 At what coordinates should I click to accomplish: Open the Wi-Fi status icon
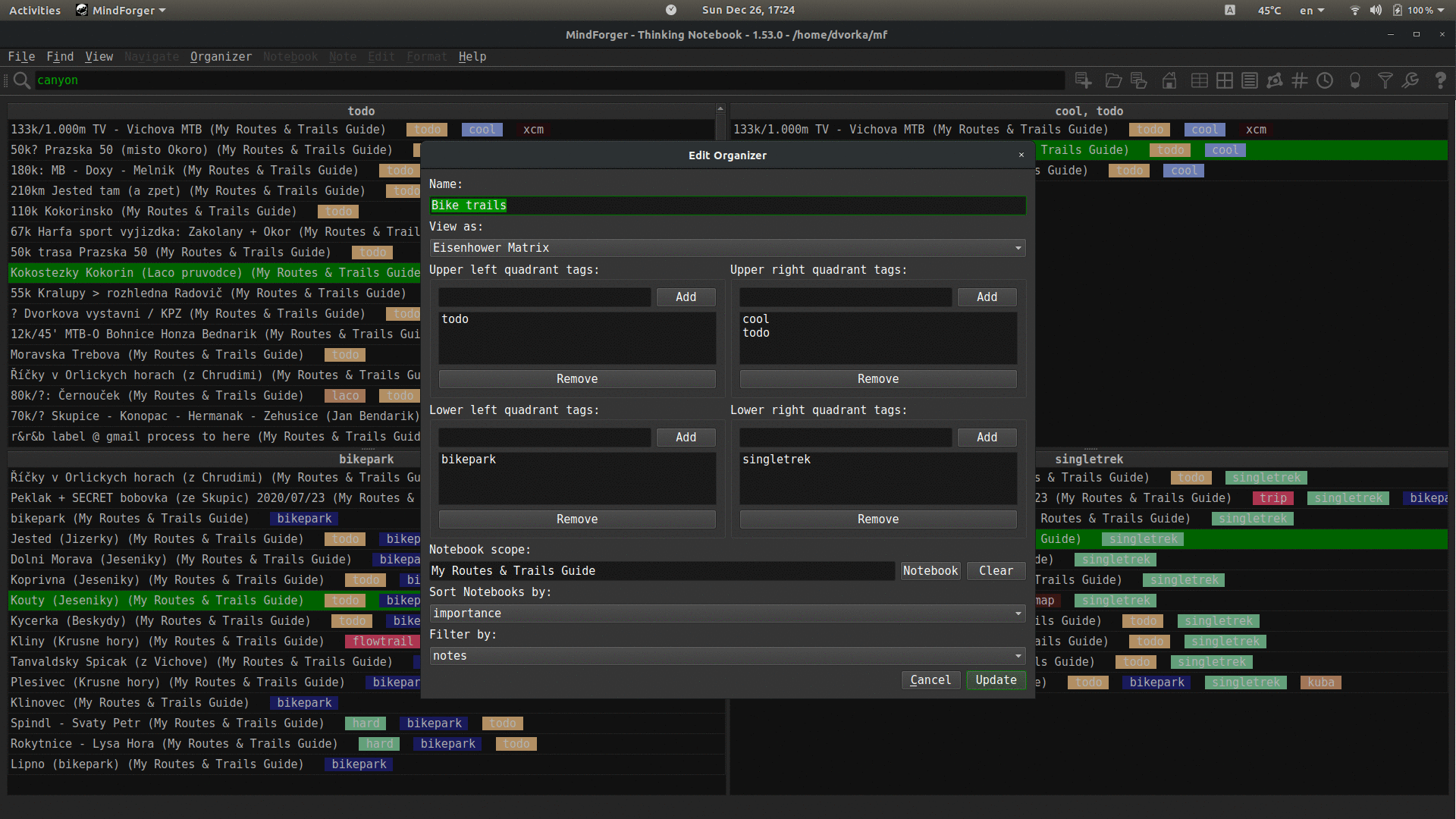(1354, 10)
